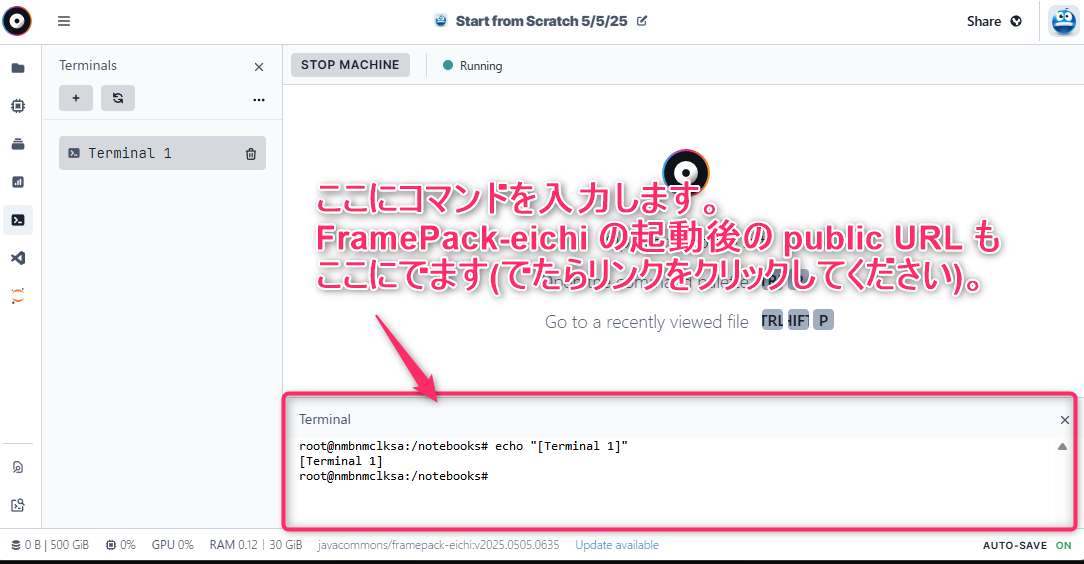Open the bottom puzzle sidebar icon
Viewport: 1084px width, 564px height.
coord(18,505)
